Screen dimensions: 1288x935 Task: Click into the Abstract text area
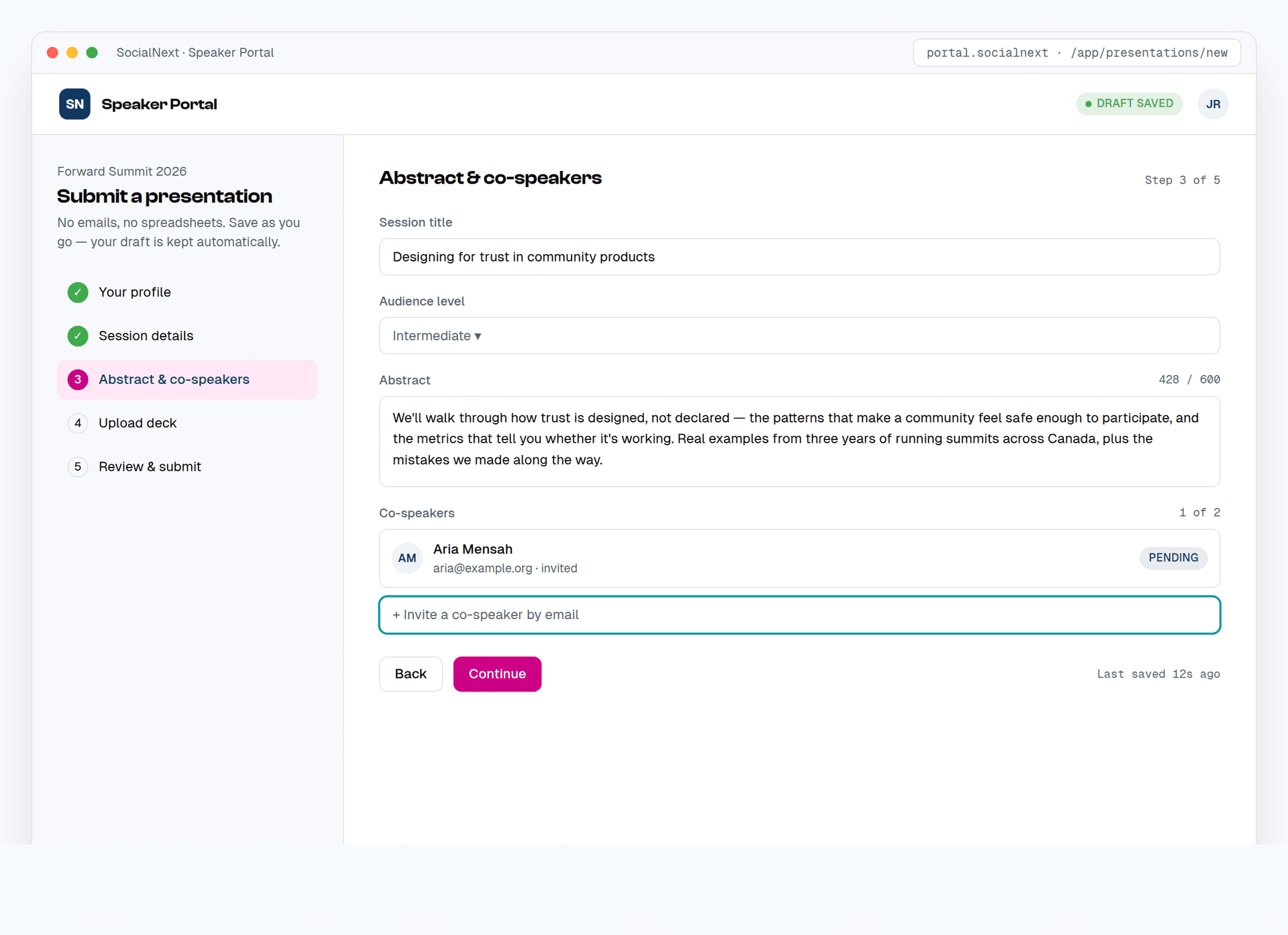point(800,441)
